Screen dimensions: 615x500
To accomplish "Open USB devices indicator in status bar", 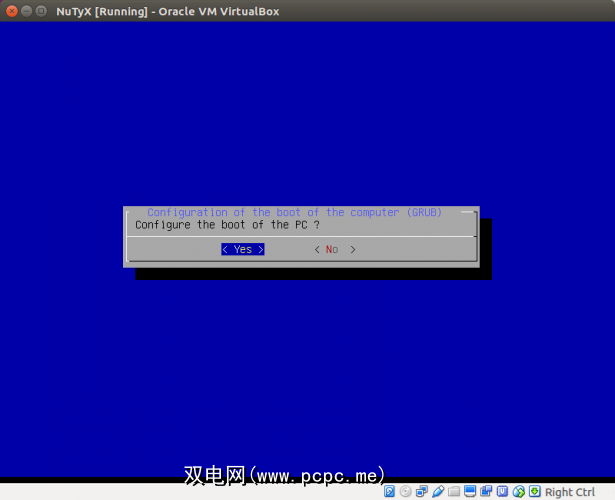I will tap(438, 491).
